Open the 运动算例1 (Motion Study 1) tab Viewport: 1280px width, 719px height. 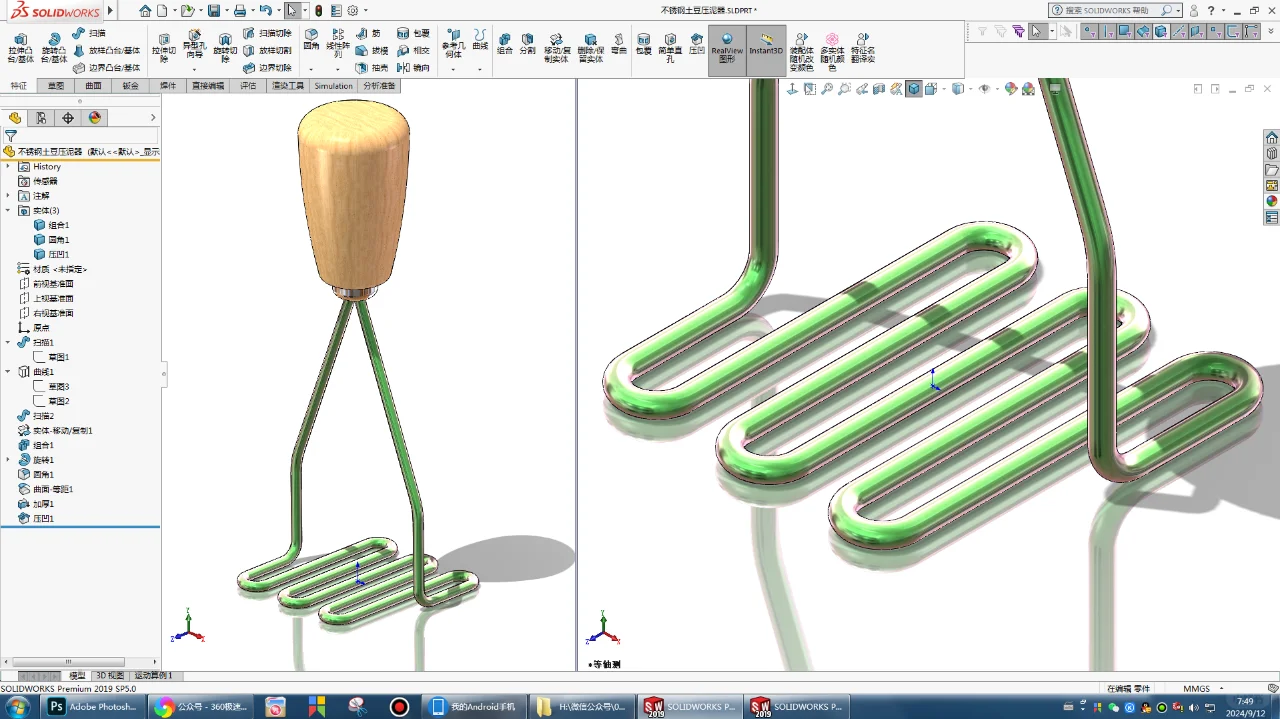(x=154, y=676)
